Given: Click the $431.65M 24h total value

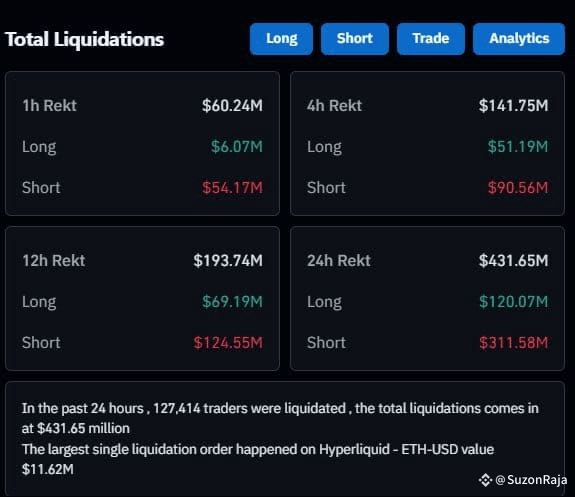Looking at the screenshot, I should pos(513,261).
